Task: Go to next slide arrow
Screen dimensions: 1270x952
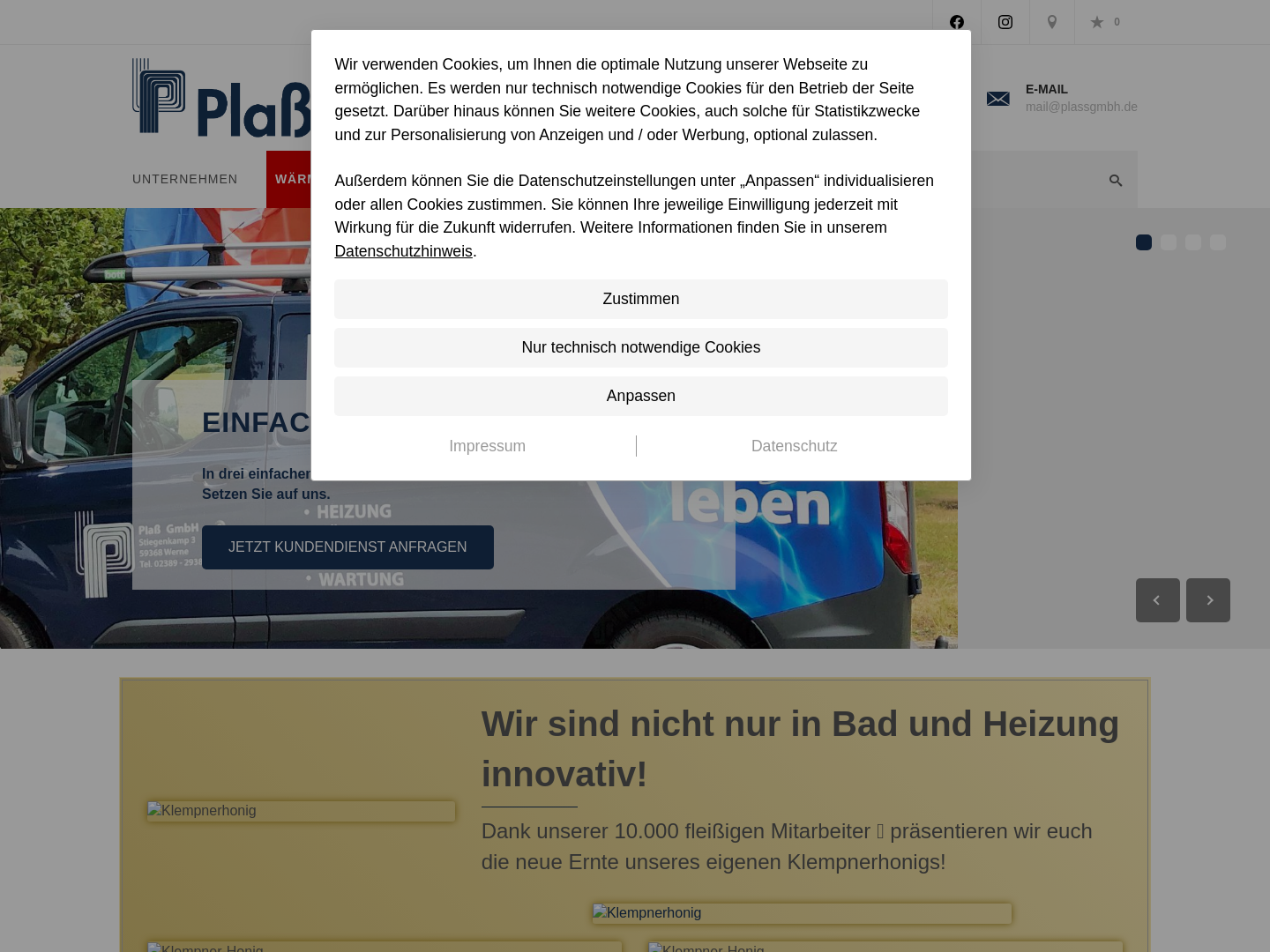Action: [x=1208, y=600]
